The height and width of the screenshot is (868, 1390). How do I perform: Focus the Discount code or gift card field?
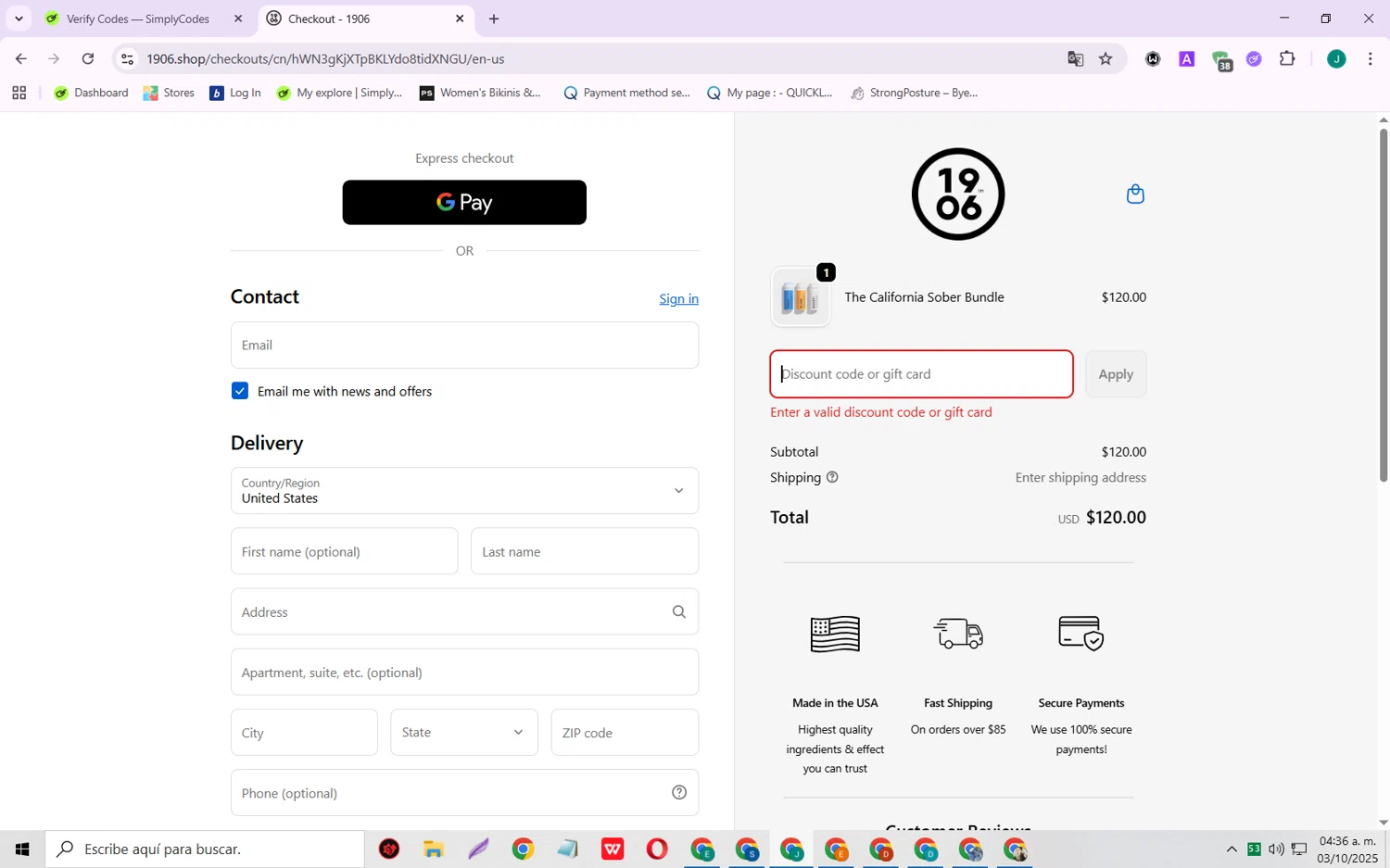(921, 374)
